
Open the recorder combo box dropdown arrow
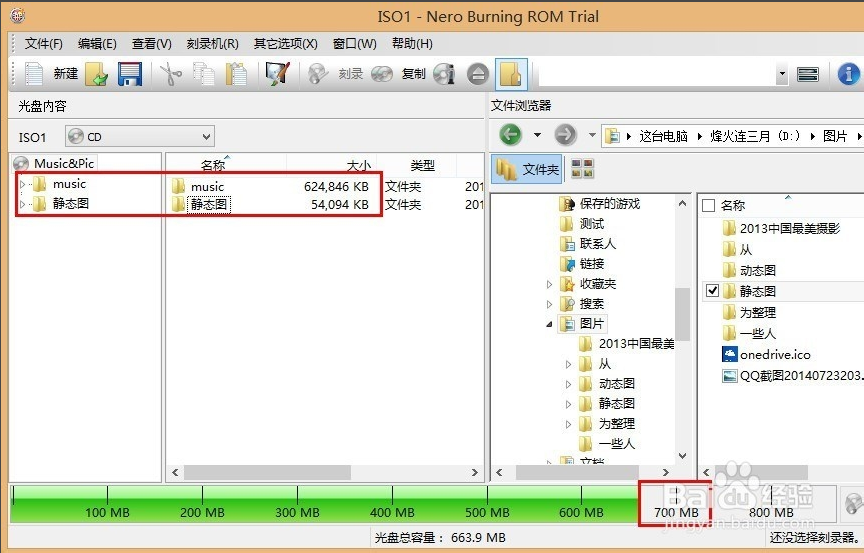click(782, 74)
